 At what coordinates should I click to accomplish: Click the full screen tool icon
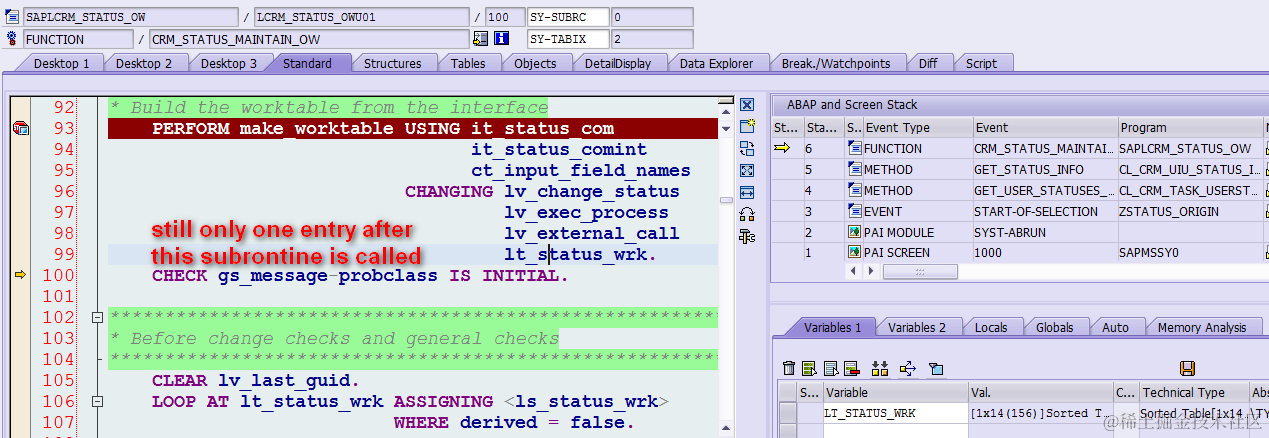tap(746, 170)
